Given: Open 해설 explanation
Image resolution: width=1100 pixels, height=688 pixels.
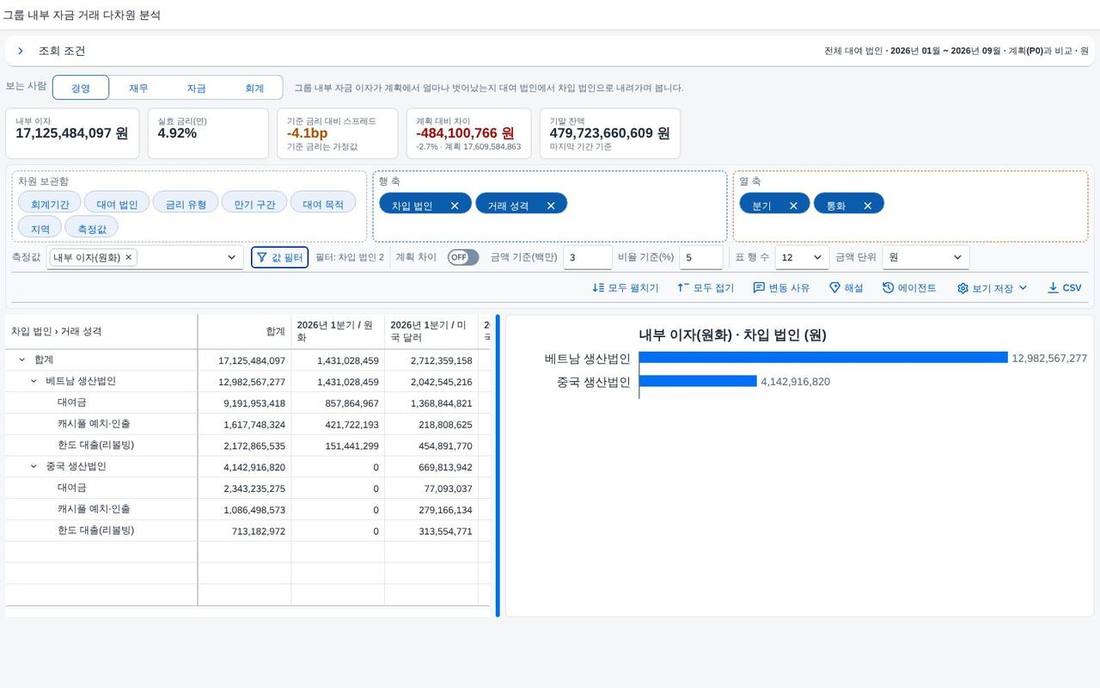Looking at the screenshot, I should [846, 288].
